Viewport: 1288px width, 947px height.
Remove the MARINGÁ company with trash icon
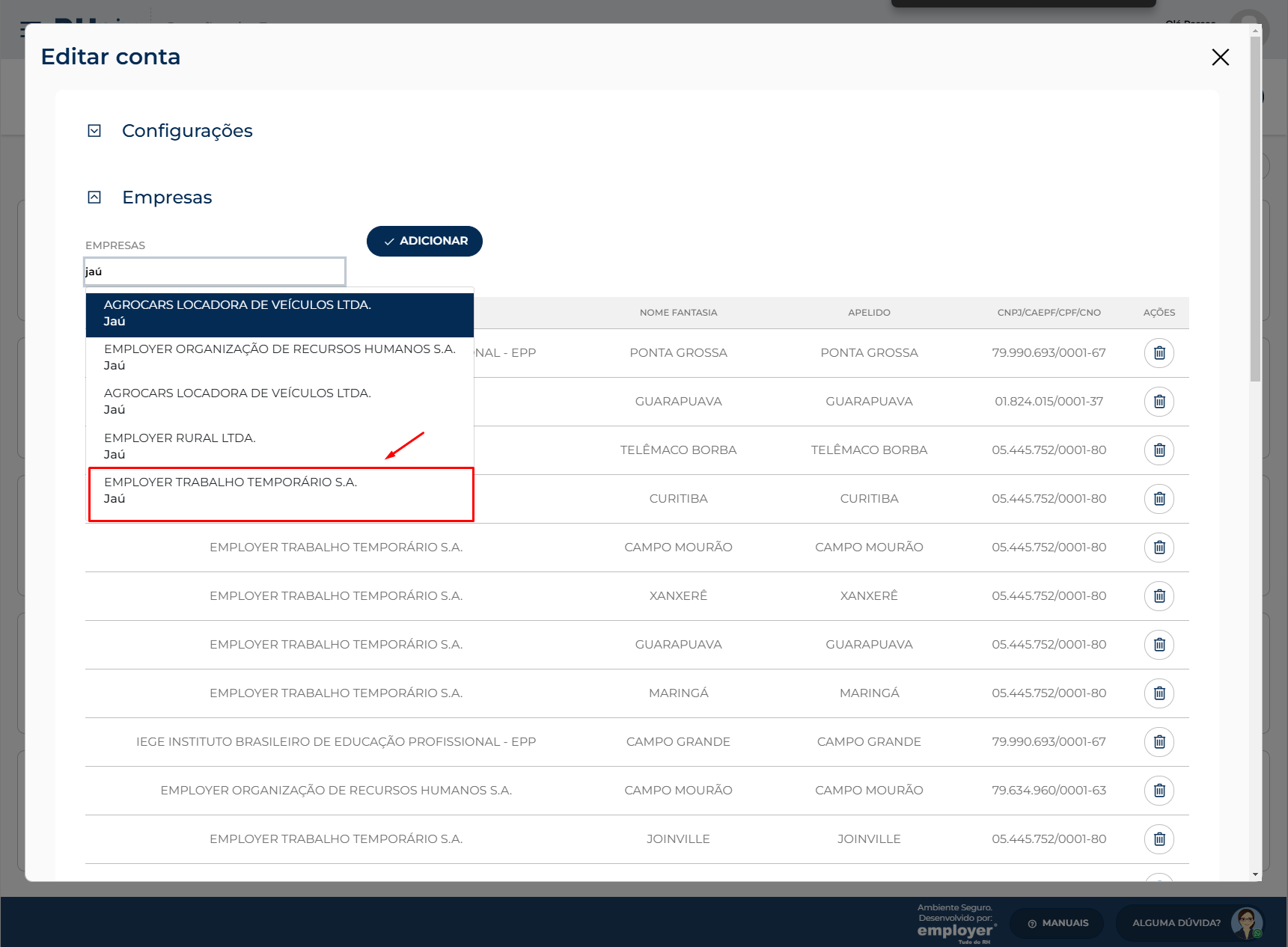pyautogui.click(x=1159, y=693)
